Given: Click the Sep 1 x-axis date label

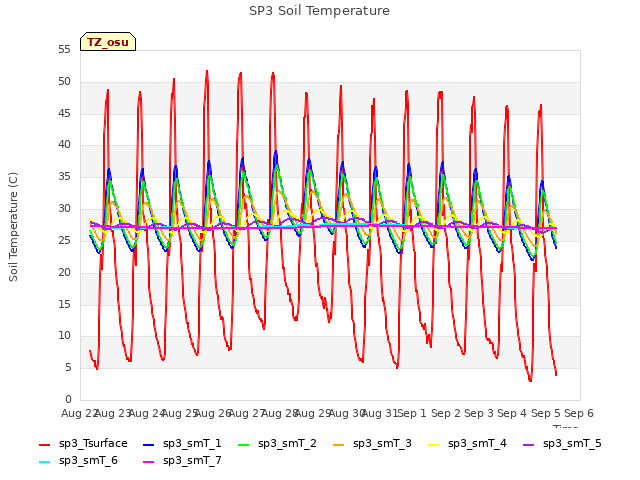Looking at the screenshot, I should coord(412,413).
